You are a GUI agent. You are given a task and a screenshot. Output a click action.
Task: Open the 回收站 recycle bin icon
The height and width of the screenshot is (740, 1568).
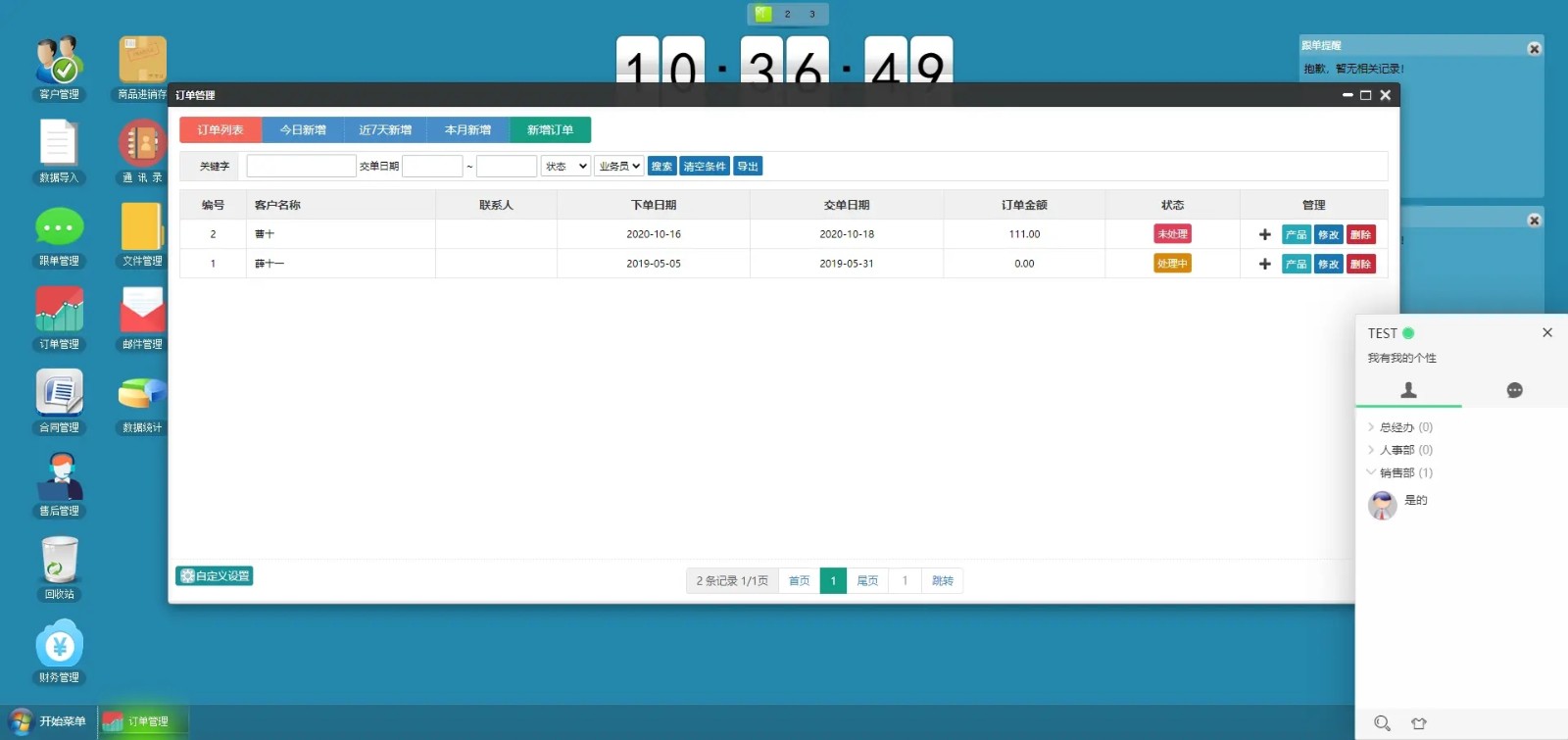click(x=59, y=562)
